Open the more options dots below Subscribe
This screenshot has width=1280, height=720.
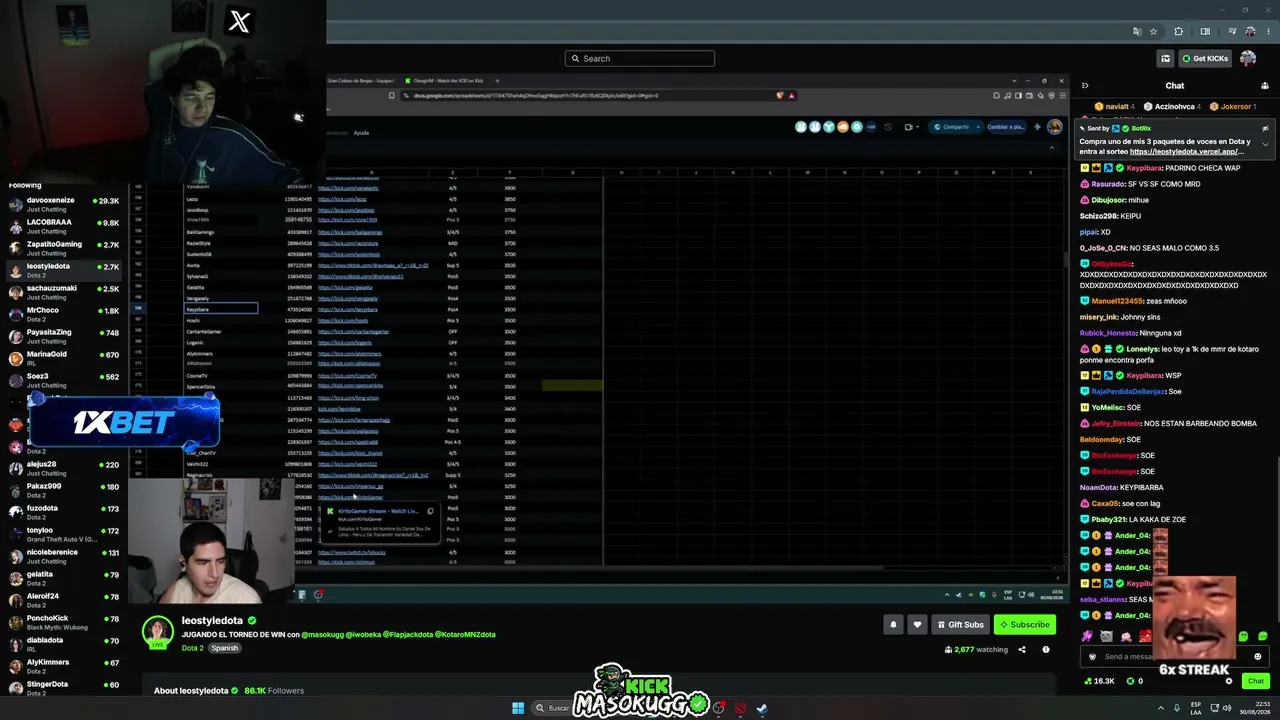click(x=1046, y=650)
